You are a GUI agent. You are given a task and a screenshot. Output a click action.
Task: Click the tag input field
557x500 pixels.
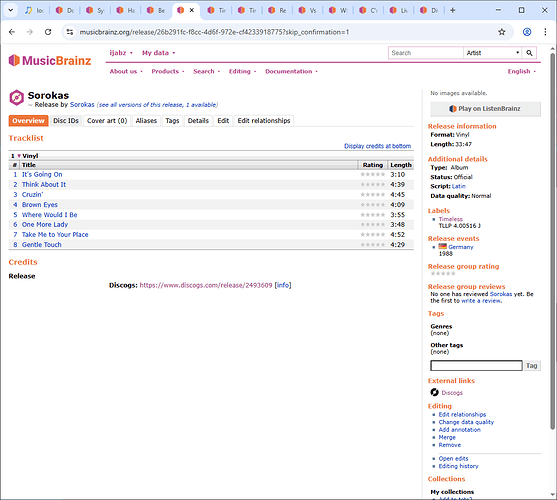click(x=476, y=365)
